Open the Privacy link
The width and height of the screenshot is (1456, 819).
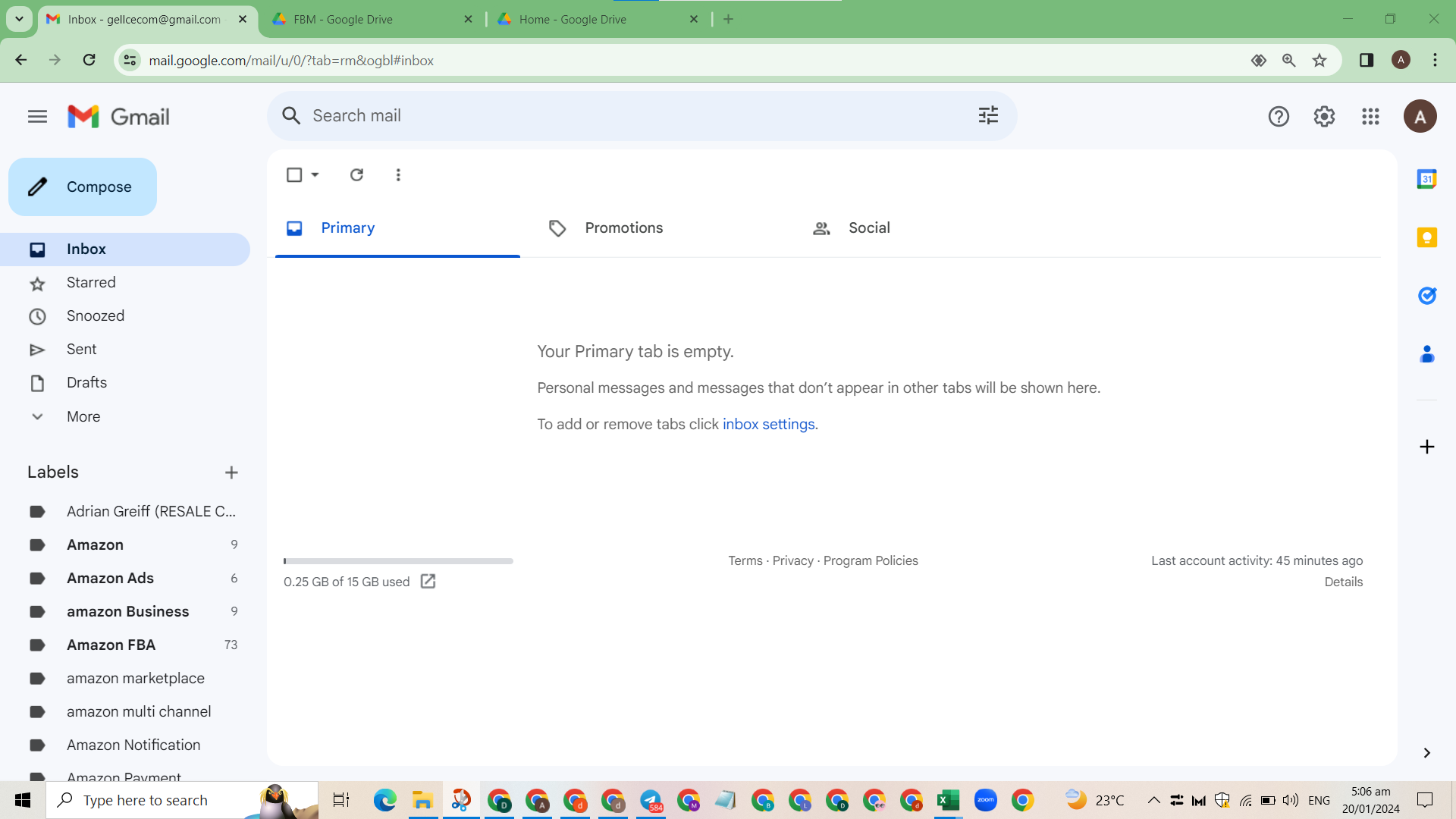point(792,560)
